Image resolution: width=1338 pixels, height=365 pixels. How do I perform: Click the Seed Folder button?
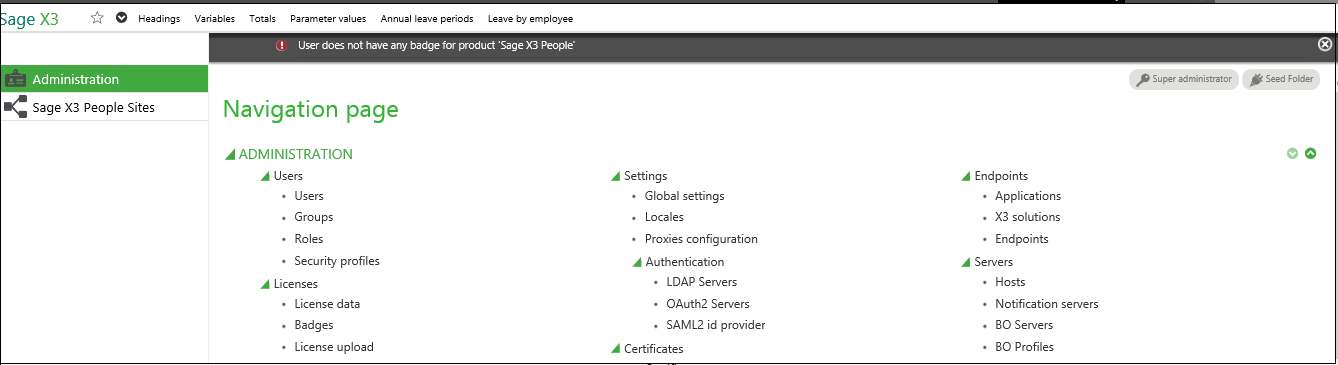pos(1281,79)
